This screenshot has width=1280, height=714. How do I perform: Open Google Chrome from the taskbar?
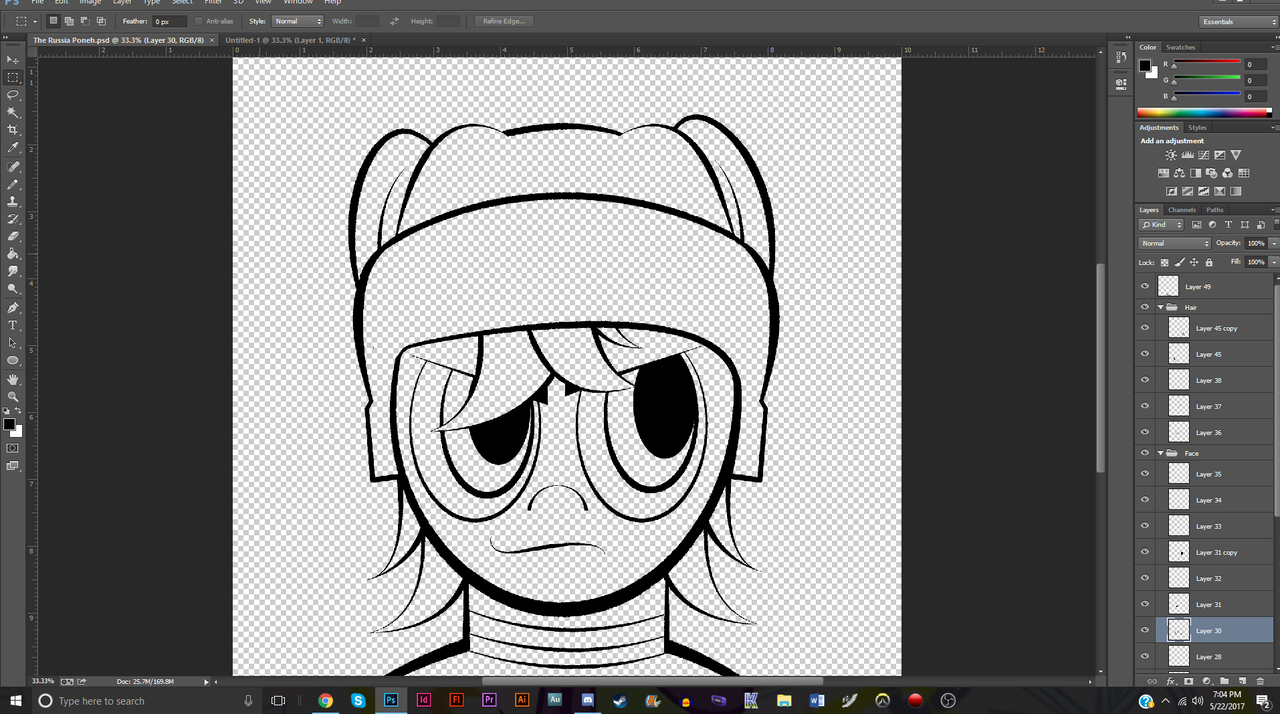point(325,701)
